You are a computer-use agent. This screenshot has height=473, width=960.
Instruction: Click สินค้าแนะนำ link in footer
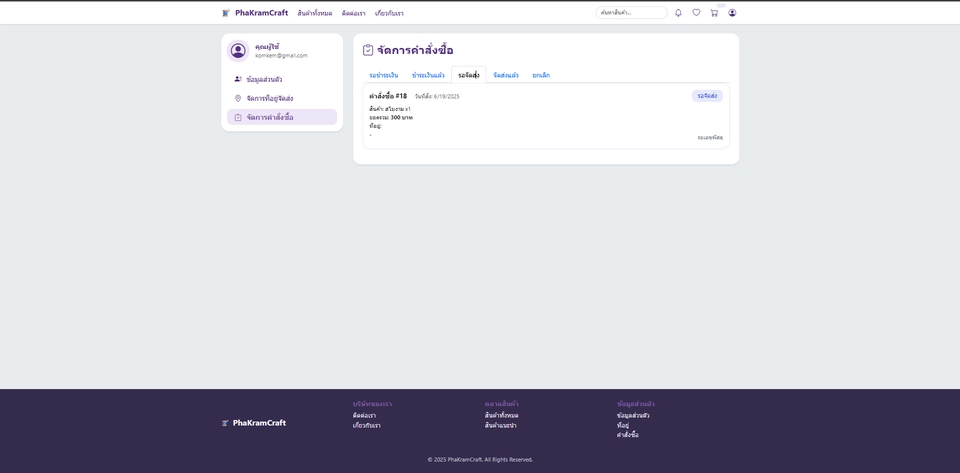(x=500, y=425)
